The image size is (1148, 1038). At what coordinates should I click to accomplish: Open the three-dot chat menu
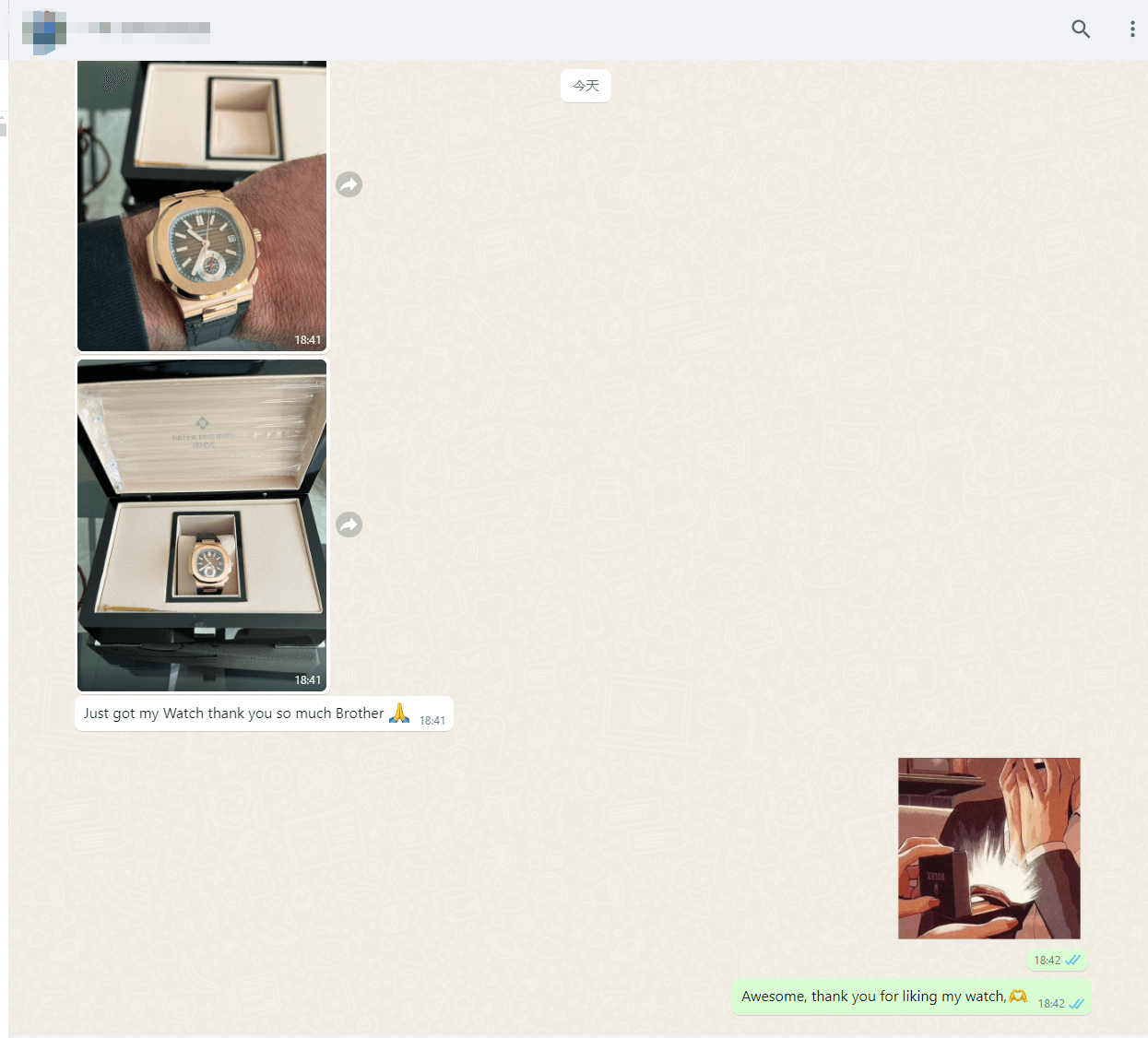(x=1132, y=29)
